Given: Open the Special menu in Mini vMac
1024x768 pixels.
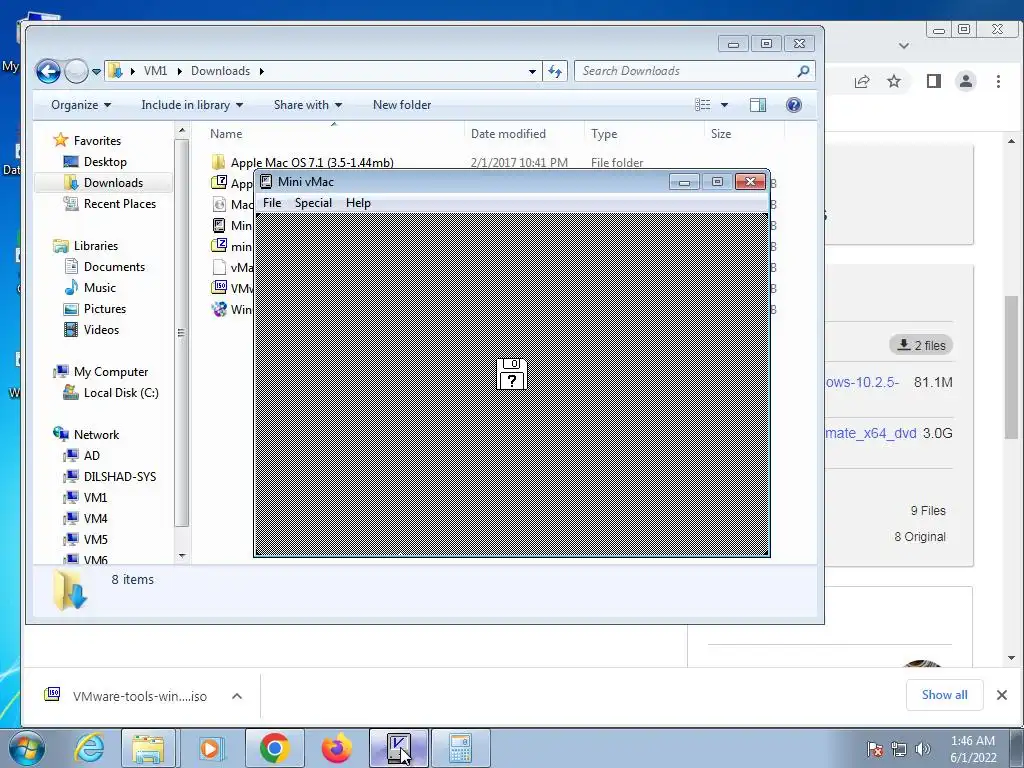Looking at the screenshot, I should [x=313, y=203].
